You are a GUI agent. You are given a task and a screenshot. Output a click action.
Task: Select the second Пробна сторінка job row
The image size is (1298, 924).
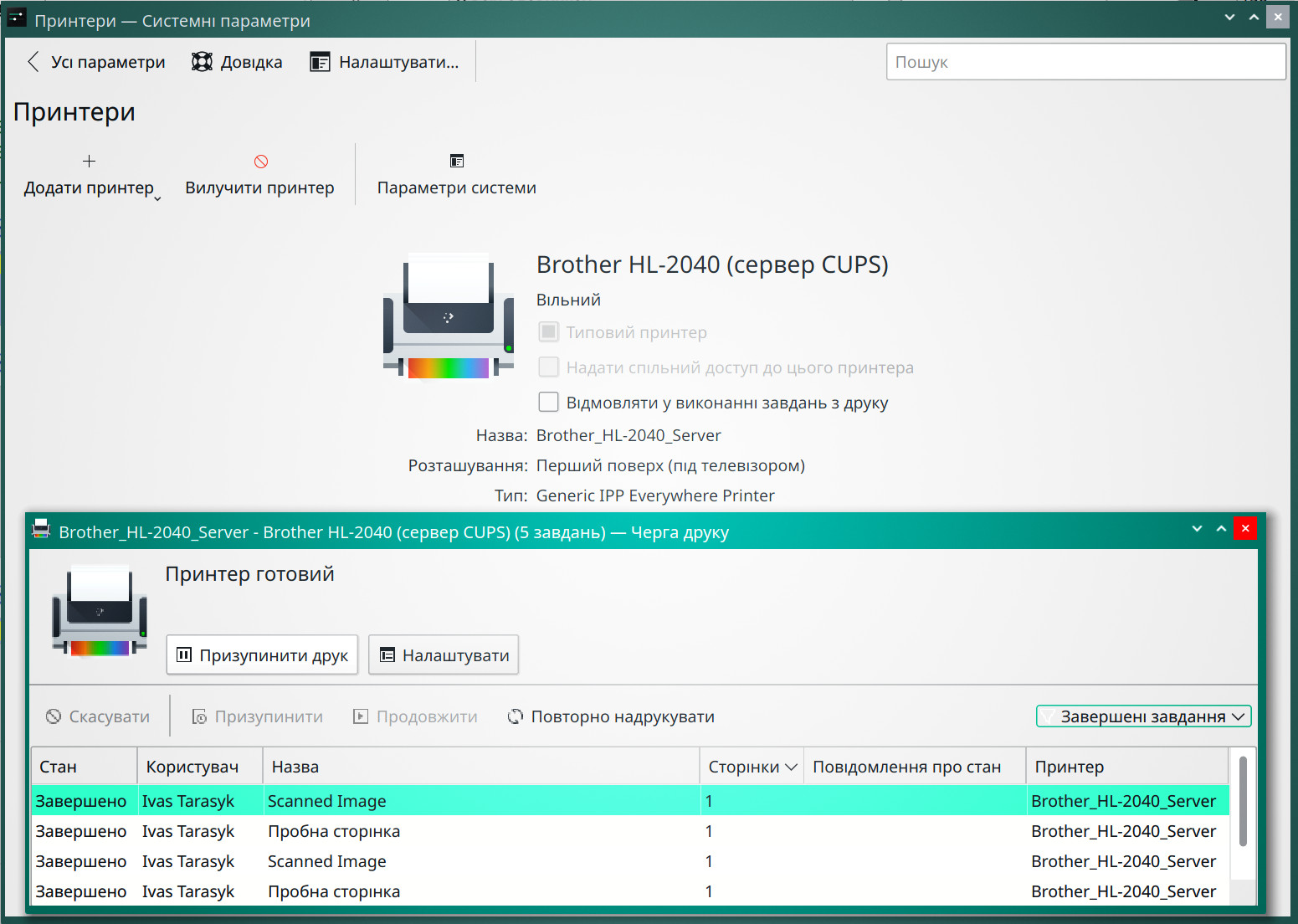[x=630, y=891]
